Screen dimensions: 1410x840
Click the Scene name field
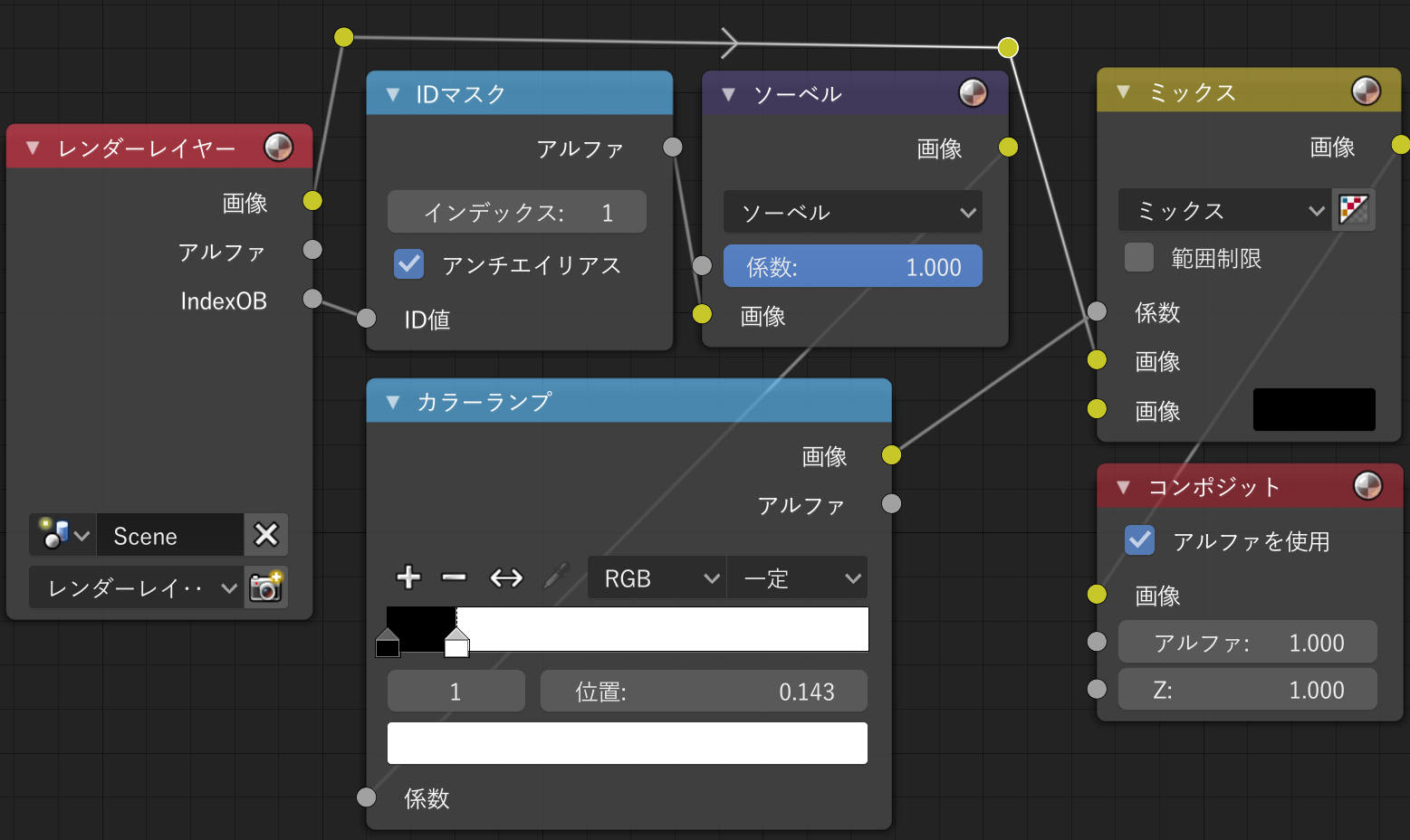pos(170,535)
